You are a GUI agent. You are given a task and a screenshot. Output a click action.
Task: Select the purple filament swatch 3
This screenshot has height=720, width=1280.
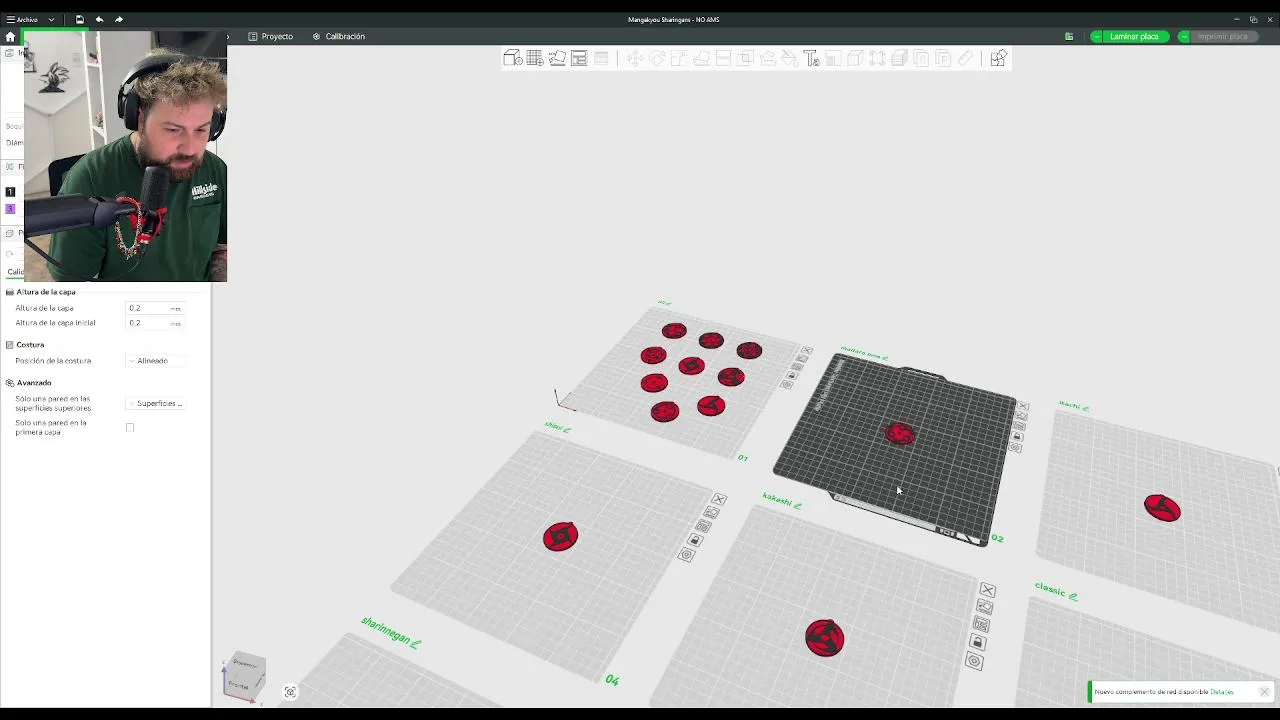(x=10, y=209)
